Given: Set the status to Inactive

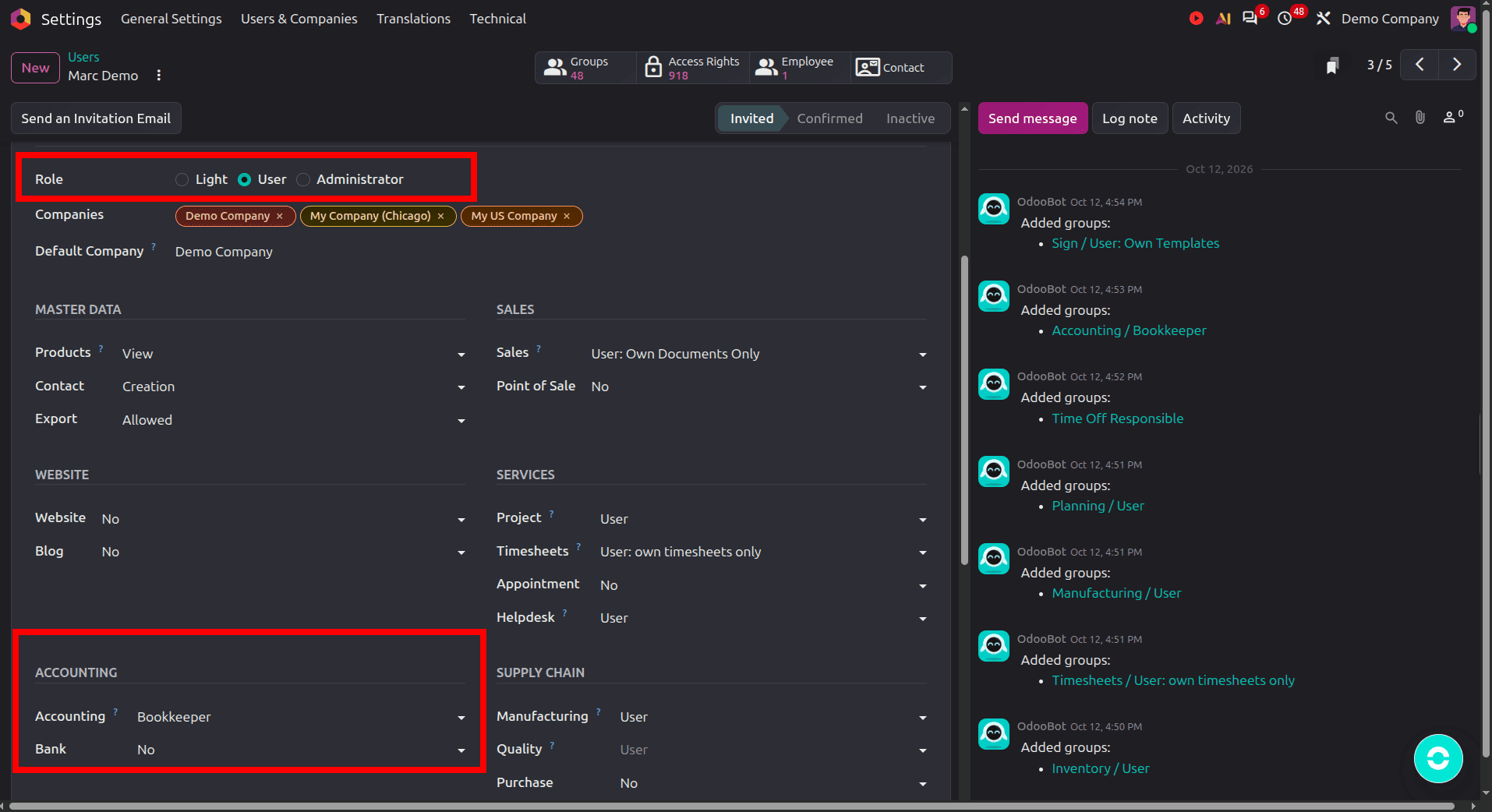Looking at the screenshot, I should coord(910,118).
